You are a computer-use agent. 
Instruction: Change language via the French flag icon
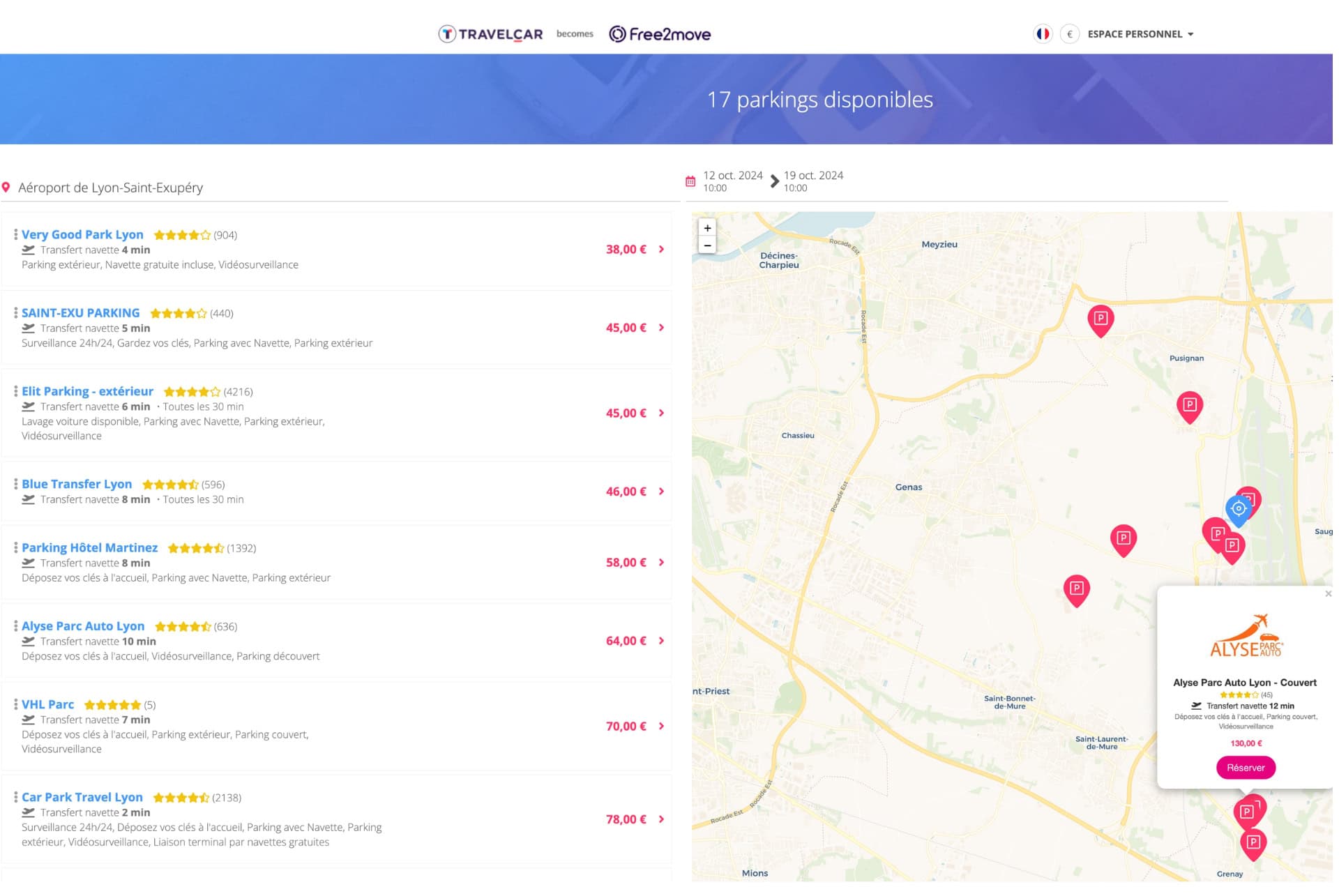click(x=1043, y=33)
